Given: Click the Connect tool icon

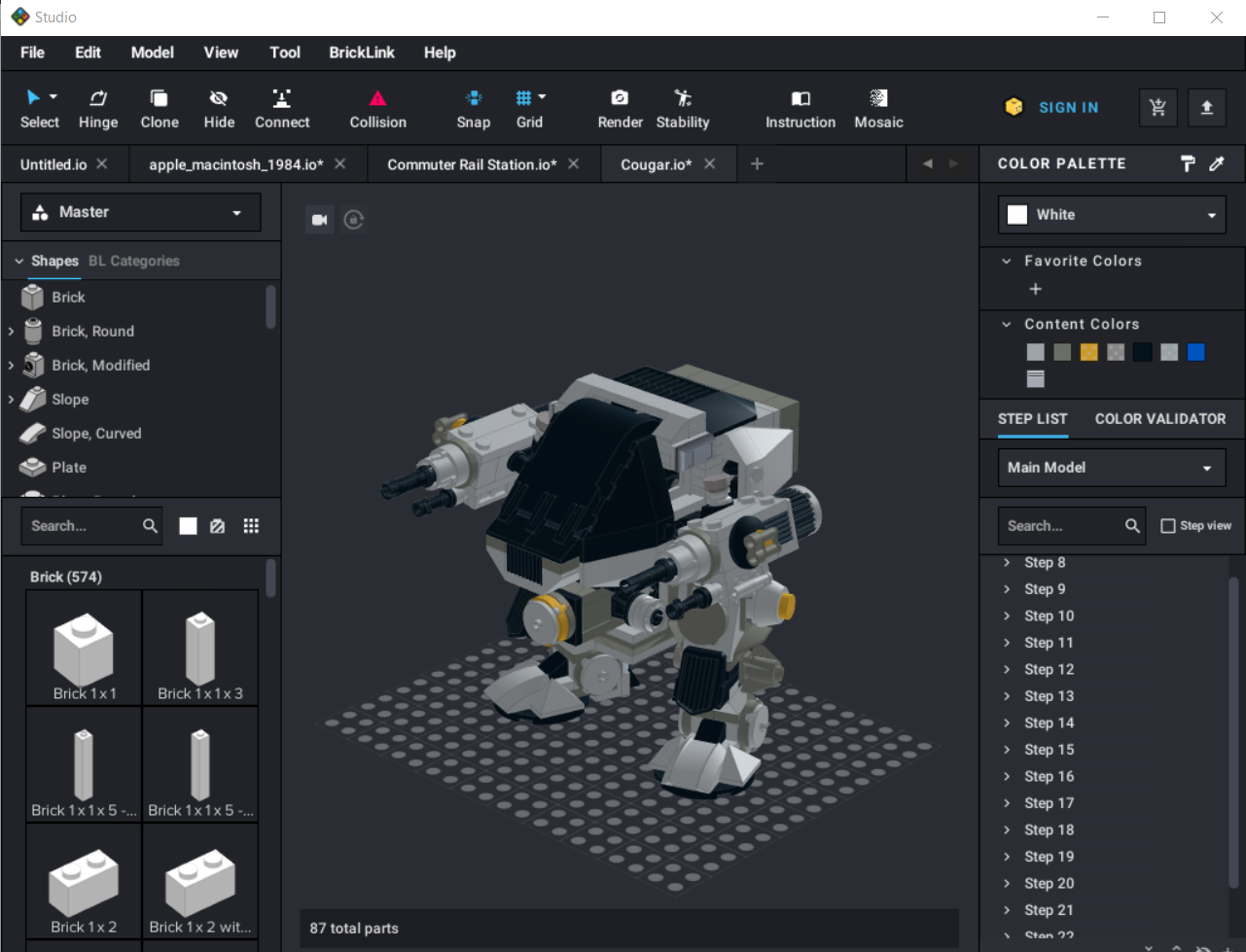Looking at the screenshot, I should (281, 98).
